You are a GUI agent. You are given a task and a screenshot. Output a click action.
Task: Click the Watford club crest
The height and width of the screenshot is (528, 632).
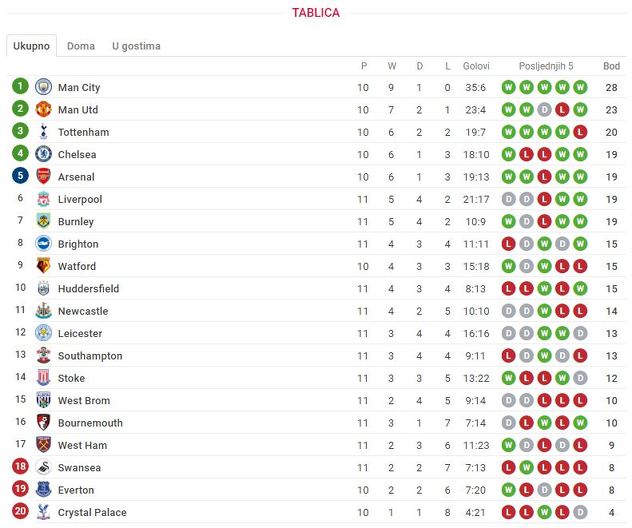pos(43,266)
